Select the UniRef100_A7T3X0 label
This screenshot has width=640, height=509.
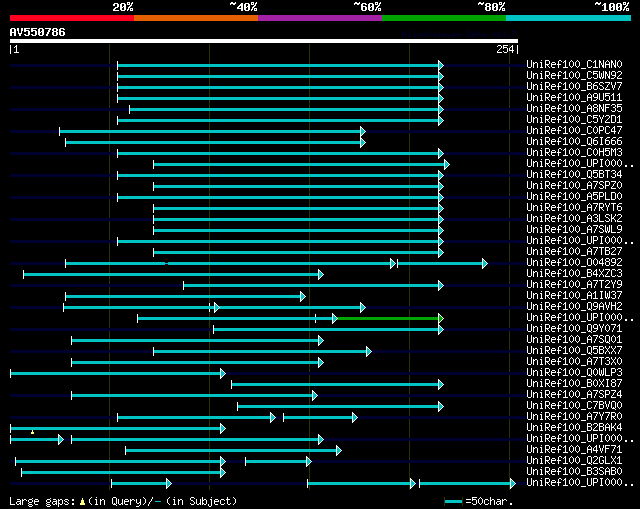tap(574, 362)
